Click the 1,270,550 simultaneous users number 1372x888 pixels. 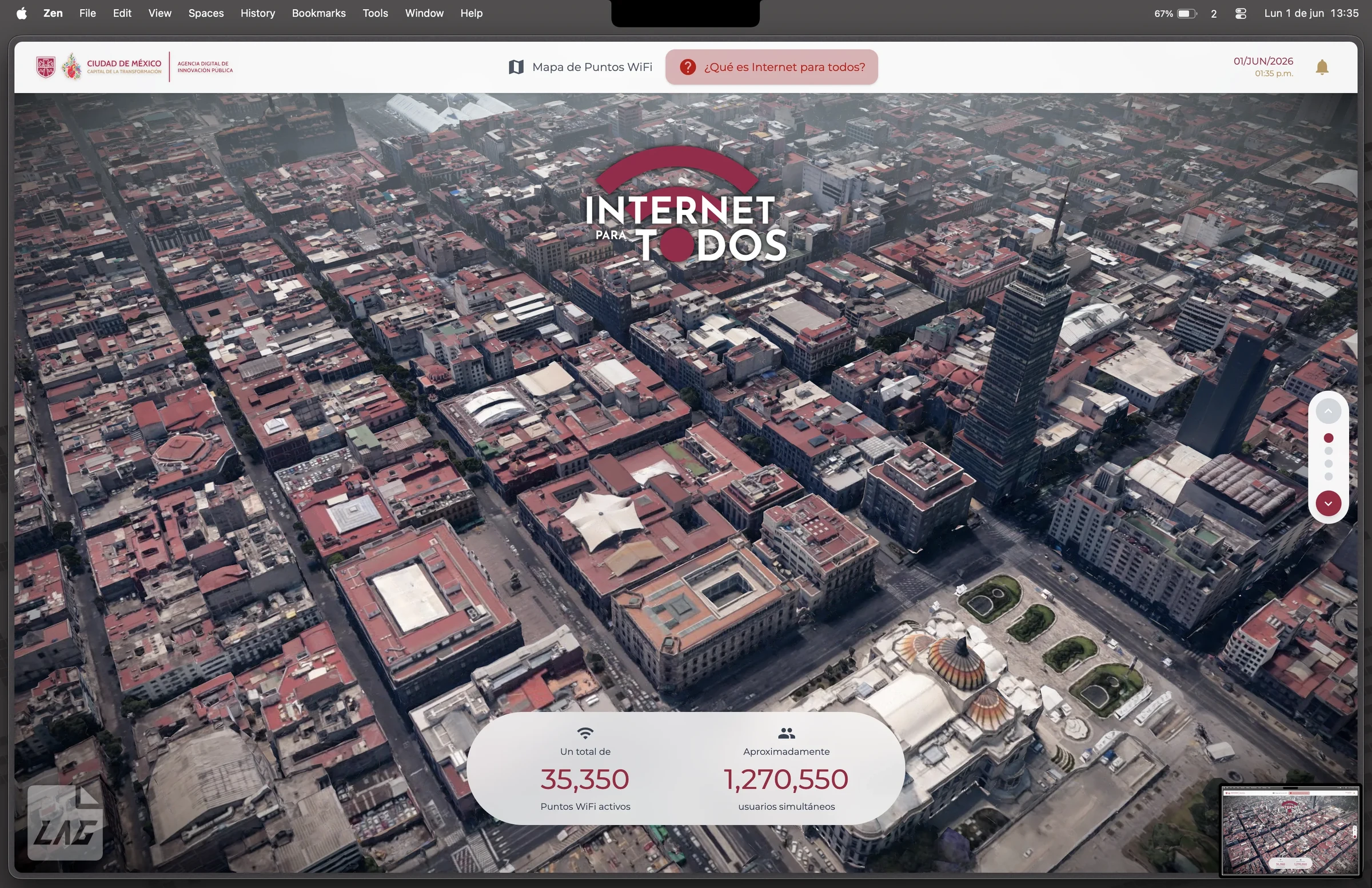785,779
